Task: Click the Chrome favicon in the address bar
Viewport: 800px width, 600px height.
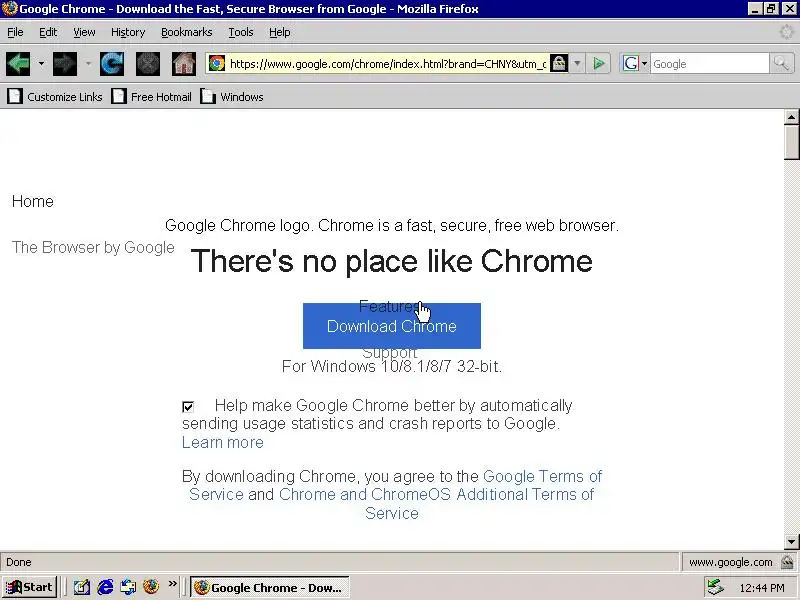Action: point(217,64)
